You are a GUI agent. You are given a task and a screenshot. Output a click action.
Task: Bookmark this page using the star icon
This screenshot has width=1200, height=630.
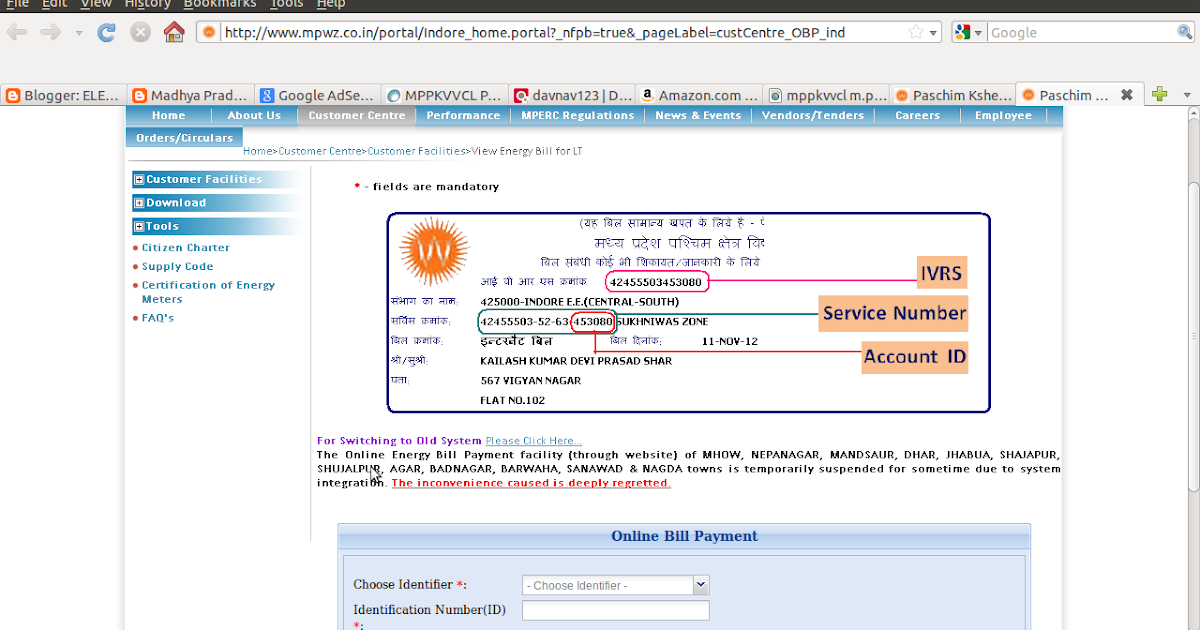(914, 31)
